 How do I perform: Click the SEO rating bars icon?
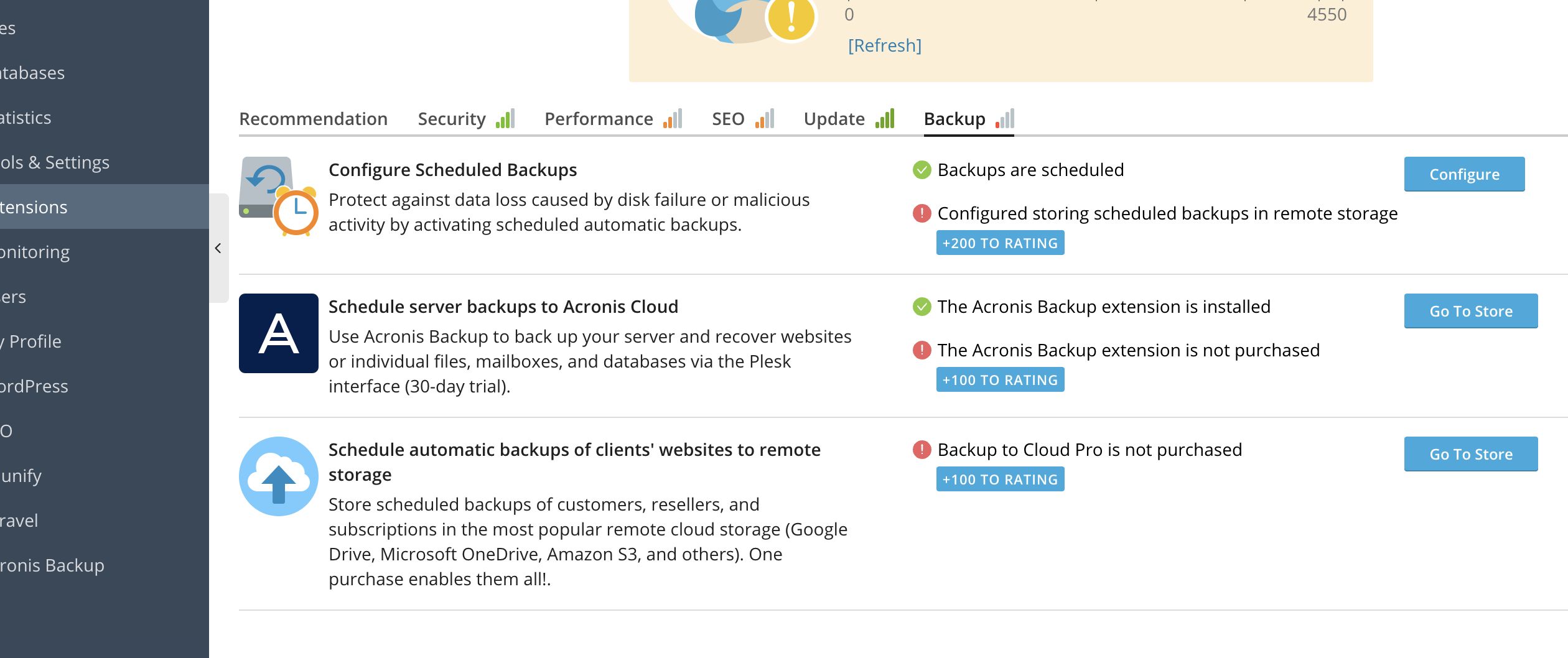765,118
